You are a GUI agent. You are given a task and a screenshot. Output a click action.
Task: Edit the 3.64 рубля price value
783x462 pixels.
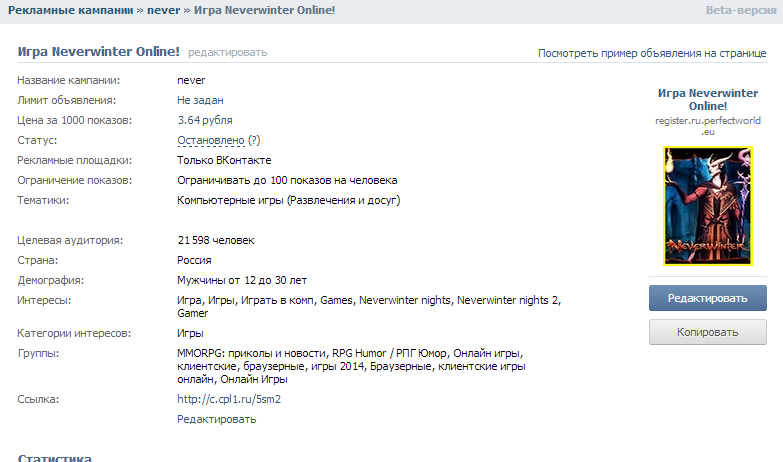coord(205,120)
